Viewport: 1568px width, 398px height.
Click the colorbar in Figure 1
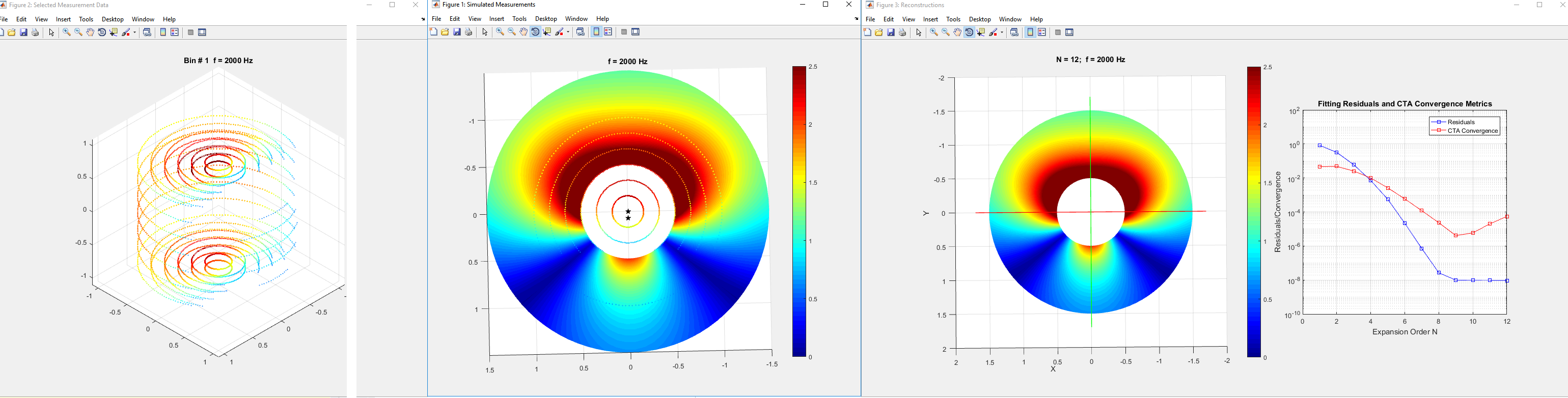point(799,211)
